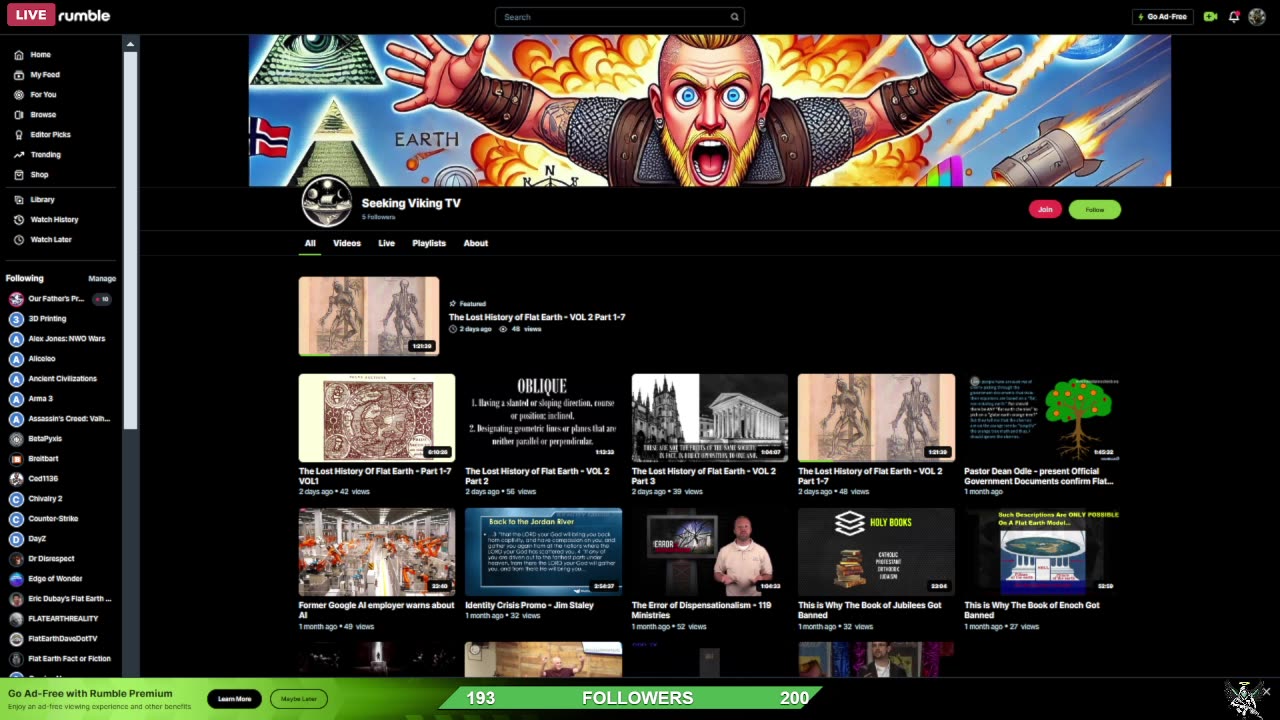
Task: Click the VOL 2 Part 2 video title
Action: (537, 476)
